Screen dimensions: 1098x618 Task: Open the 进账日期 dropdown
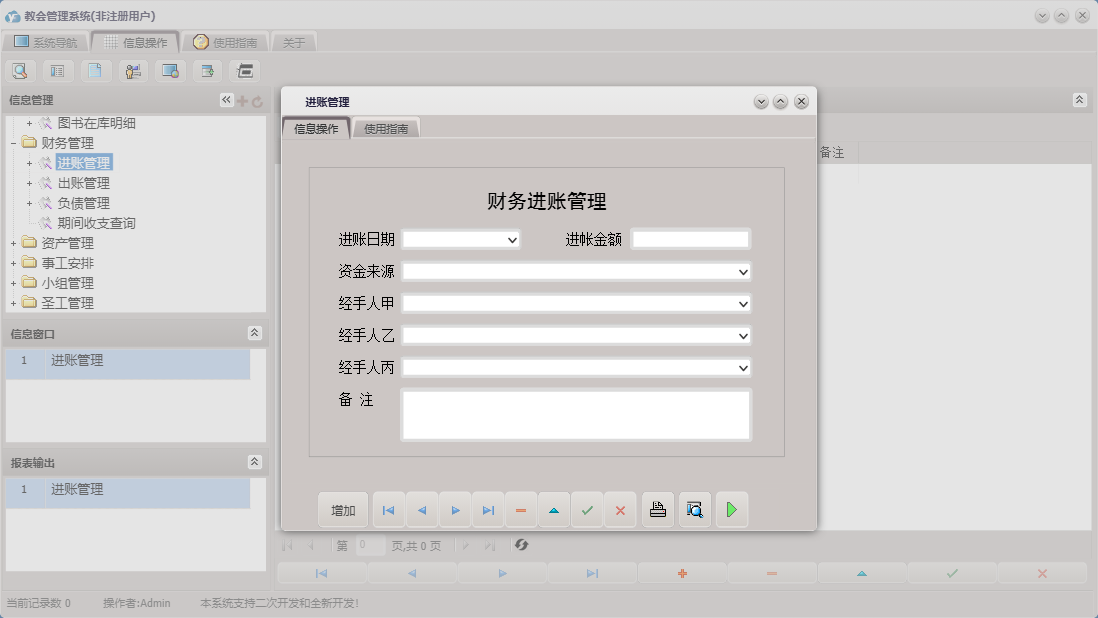click(513, 239)
